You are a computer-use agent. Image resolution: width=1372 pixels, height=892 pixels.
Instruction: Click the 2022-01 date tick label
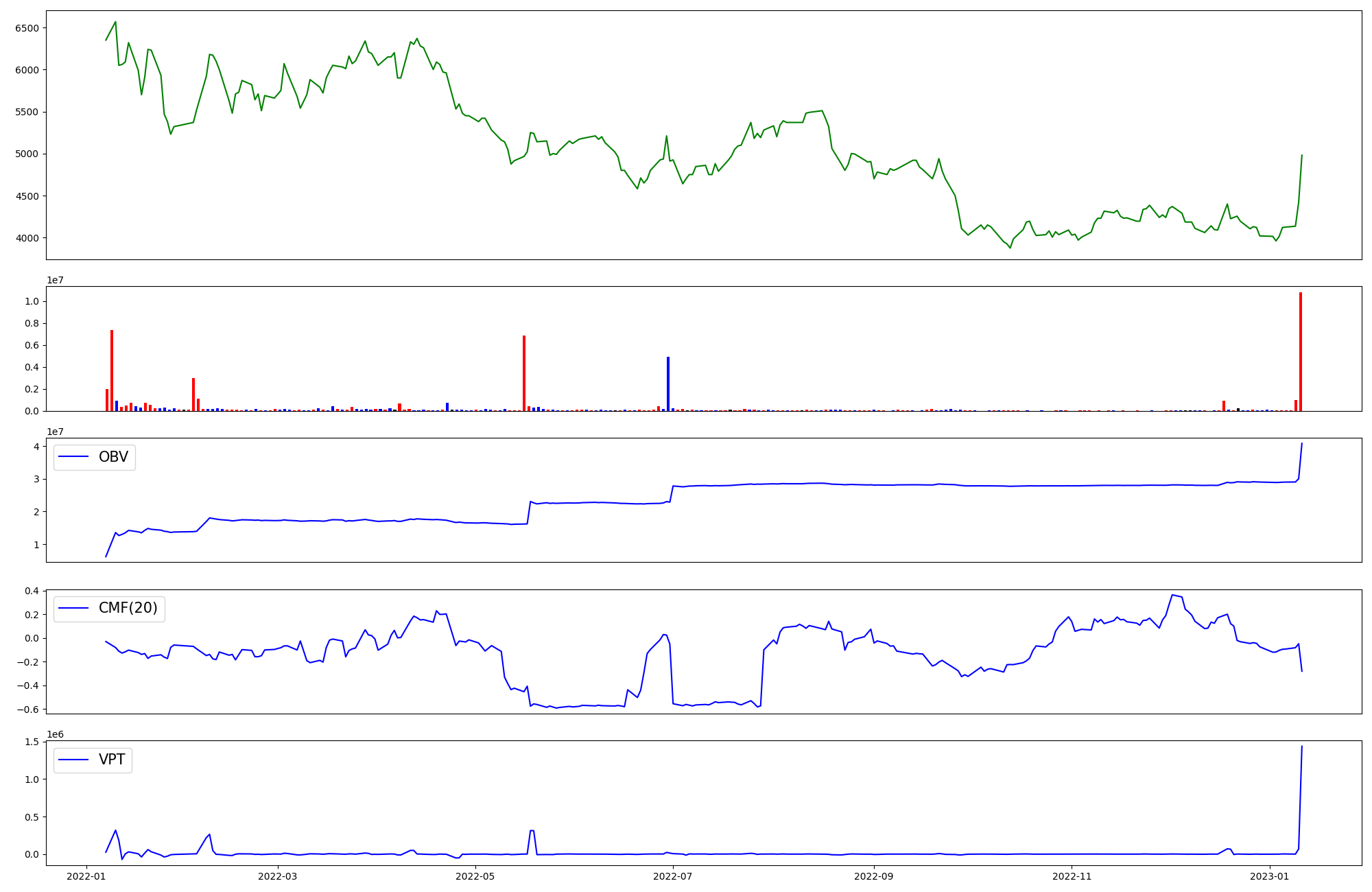86,876
